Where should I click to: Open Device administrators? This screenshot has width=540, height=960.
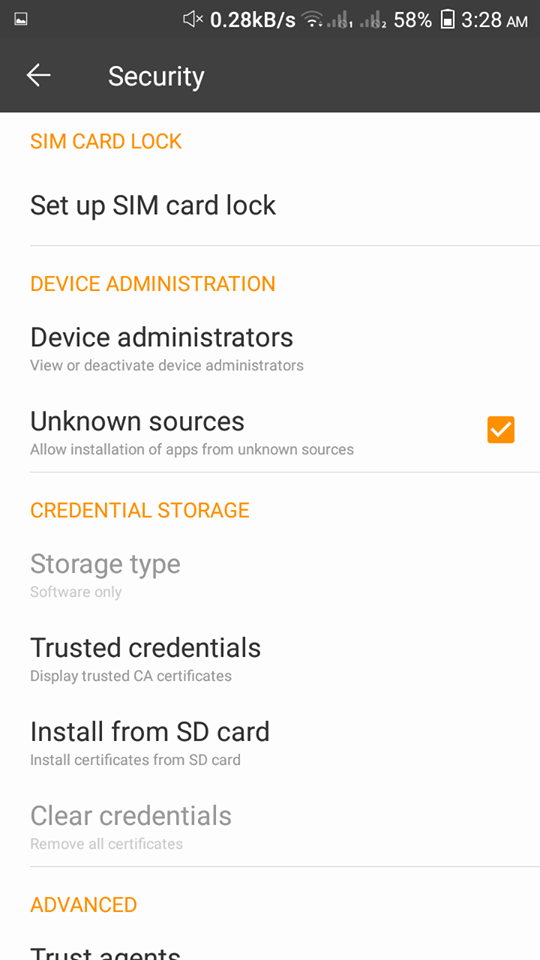click(x=270, y=347)
